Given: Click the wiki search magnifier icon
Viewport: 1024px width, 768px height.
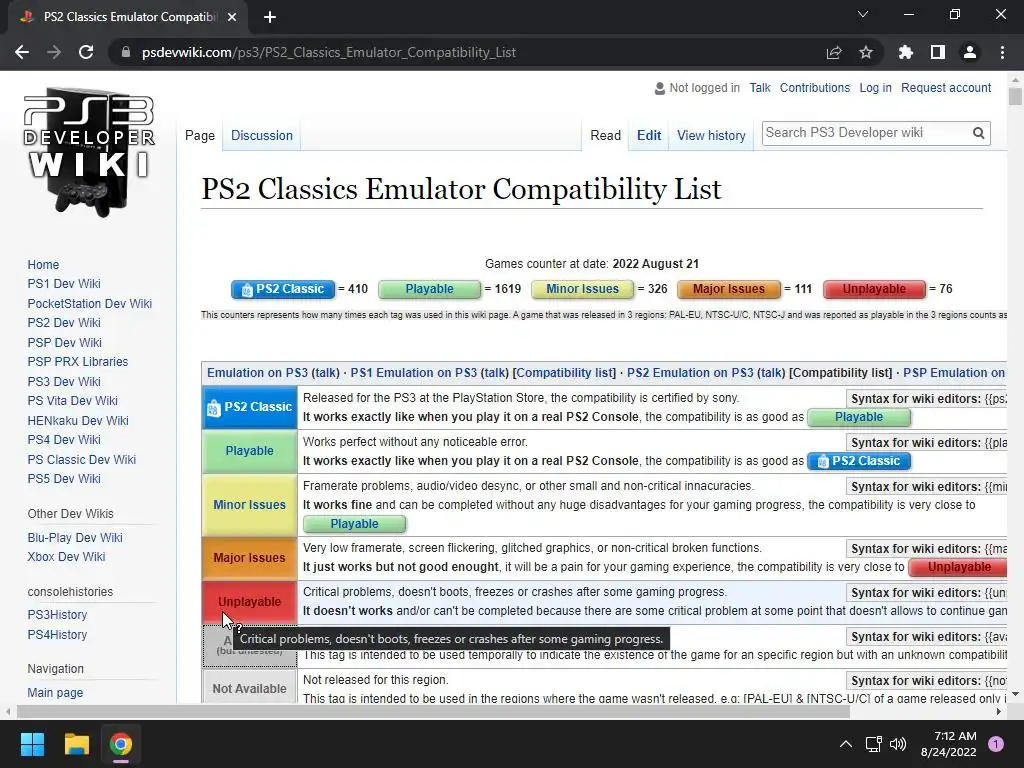Looking at the screenshot, I should pos(978,133).
